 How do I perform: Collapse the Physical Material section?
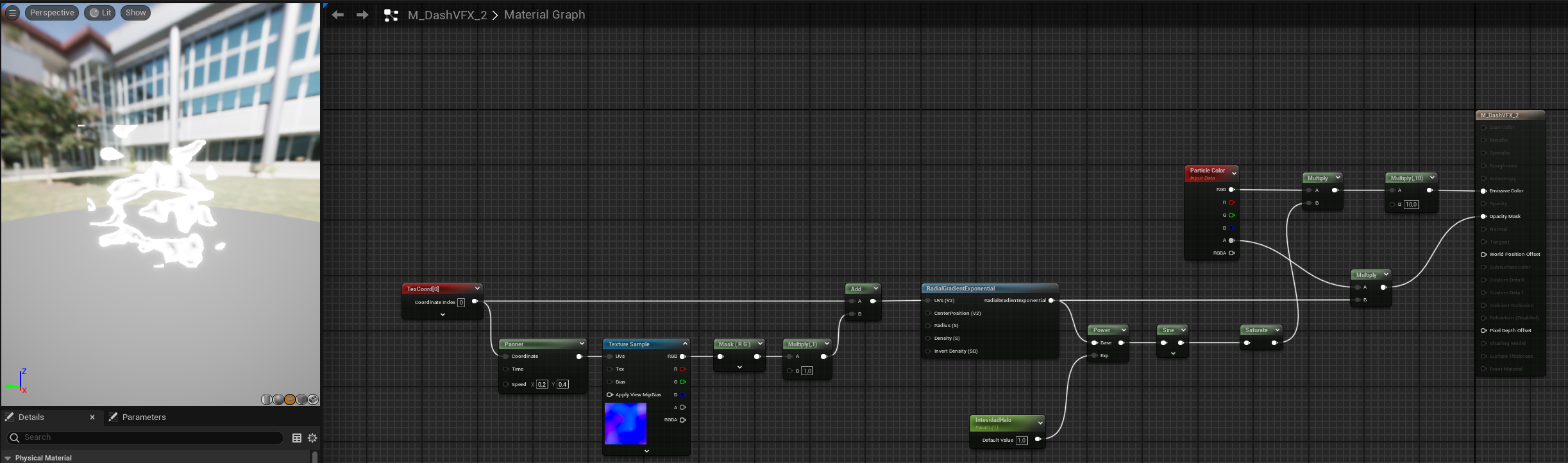8,458
